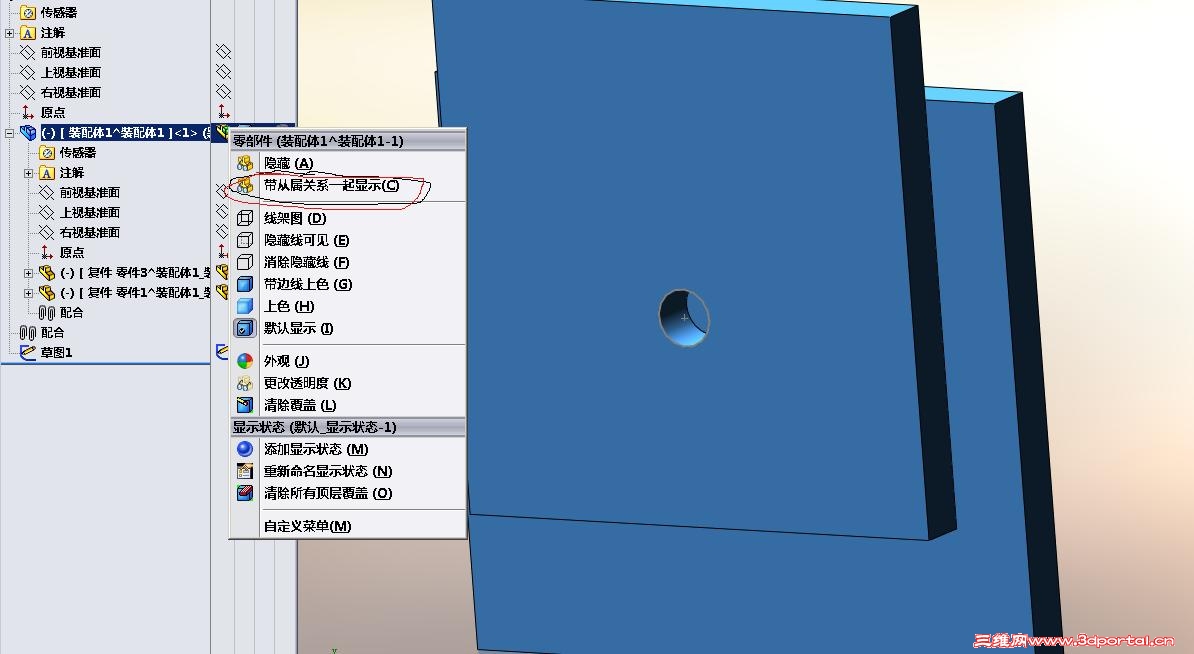Select the 草图1 sketch in the tree

46,353
